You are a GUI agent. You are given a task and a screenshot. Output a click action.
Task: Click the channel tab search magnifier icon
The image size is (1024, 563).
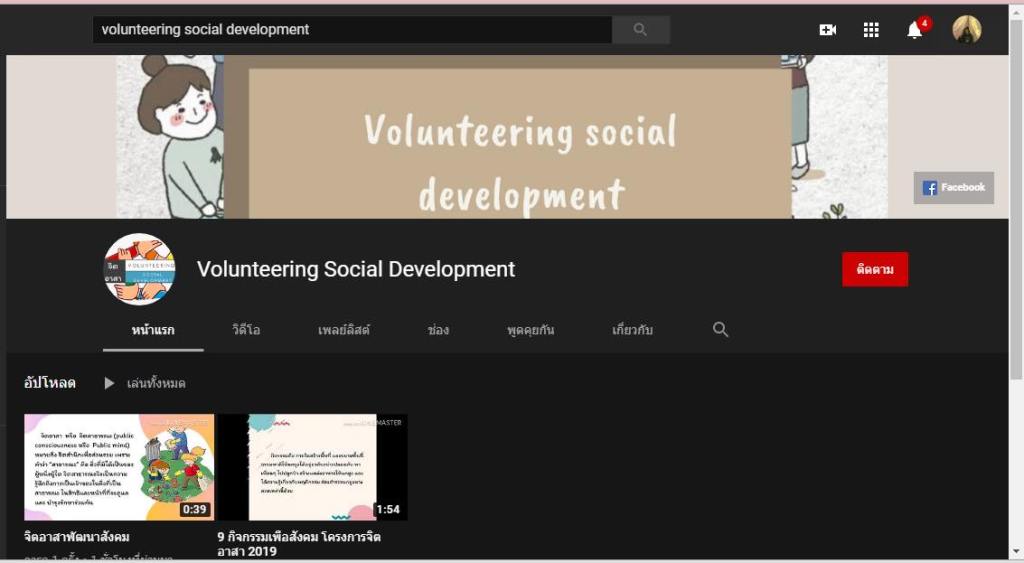(720, 330)
